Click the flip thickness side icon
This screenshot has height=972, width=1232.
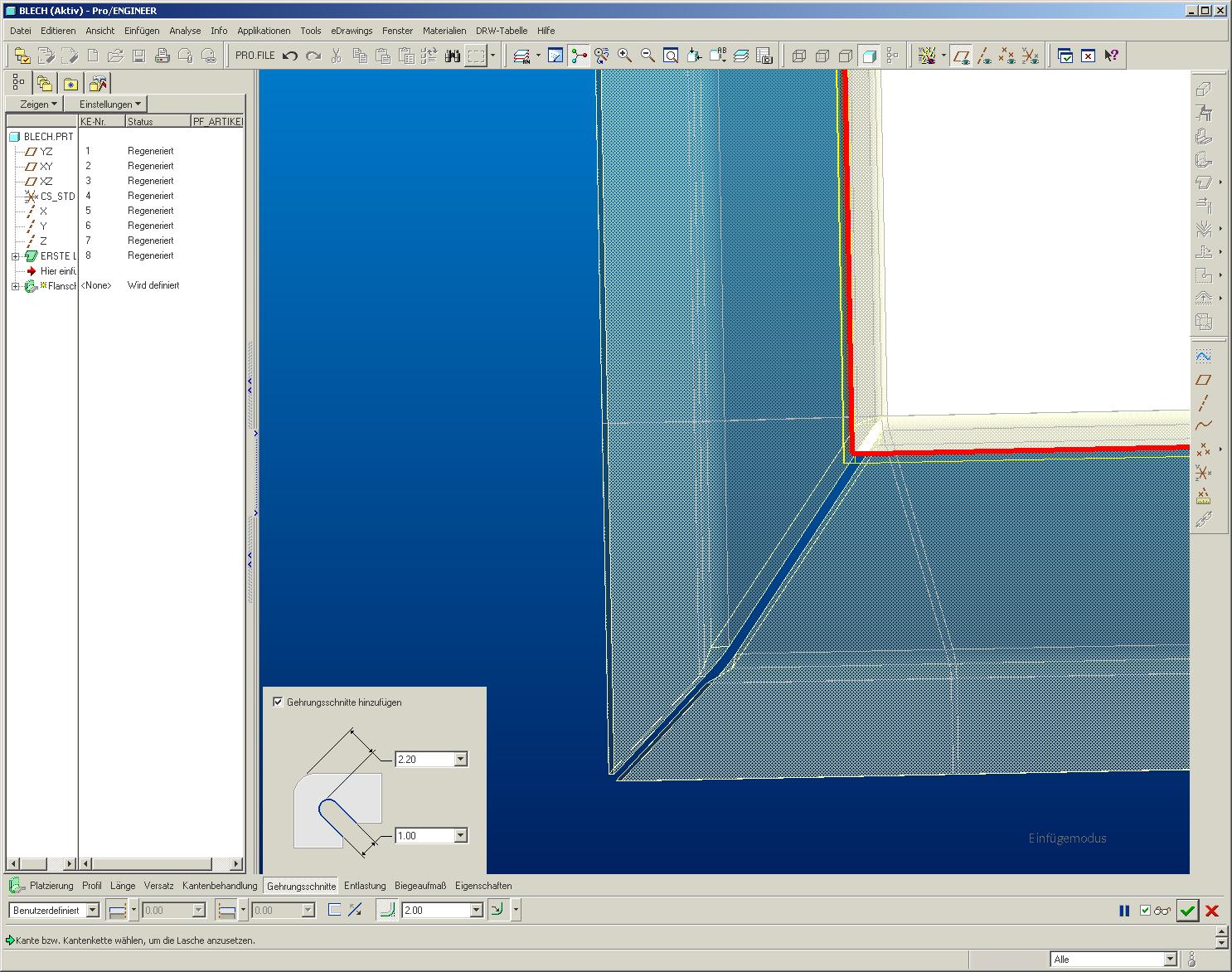tap(355, 910)
